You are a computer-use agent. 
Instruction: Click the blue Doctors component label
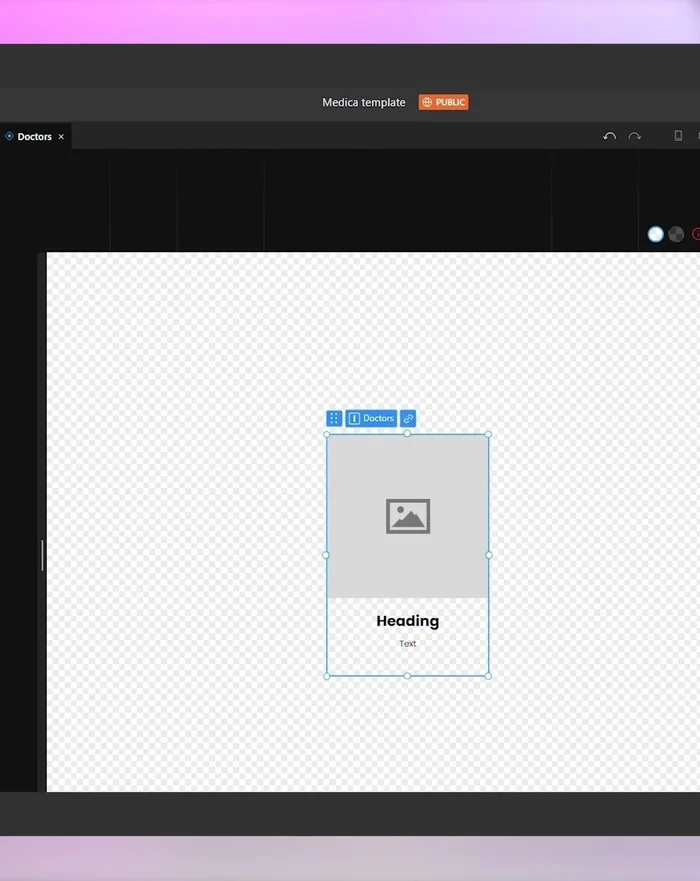point(372,418)
